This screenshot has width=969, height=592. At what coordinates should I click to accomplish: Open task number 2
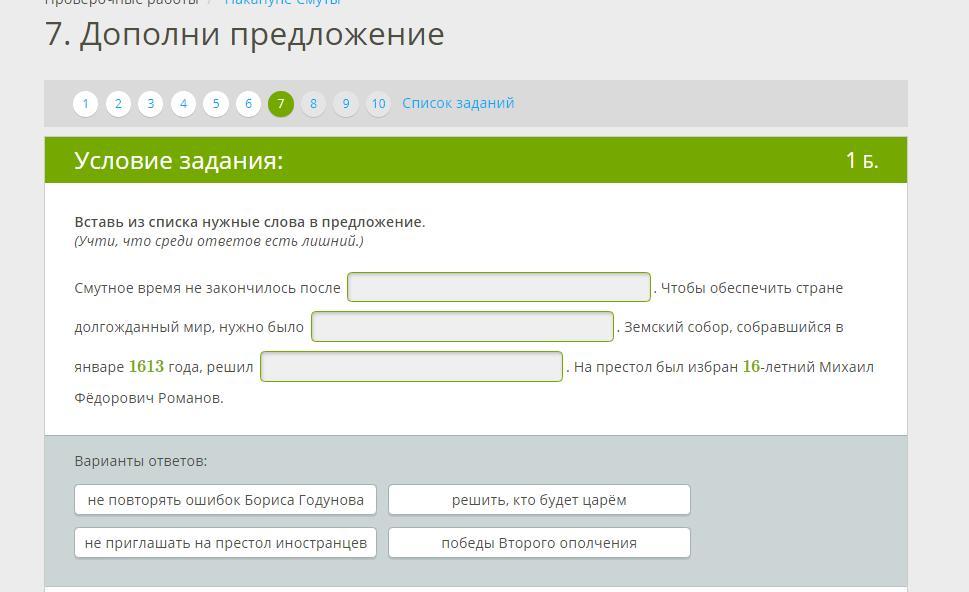point(118,104)
